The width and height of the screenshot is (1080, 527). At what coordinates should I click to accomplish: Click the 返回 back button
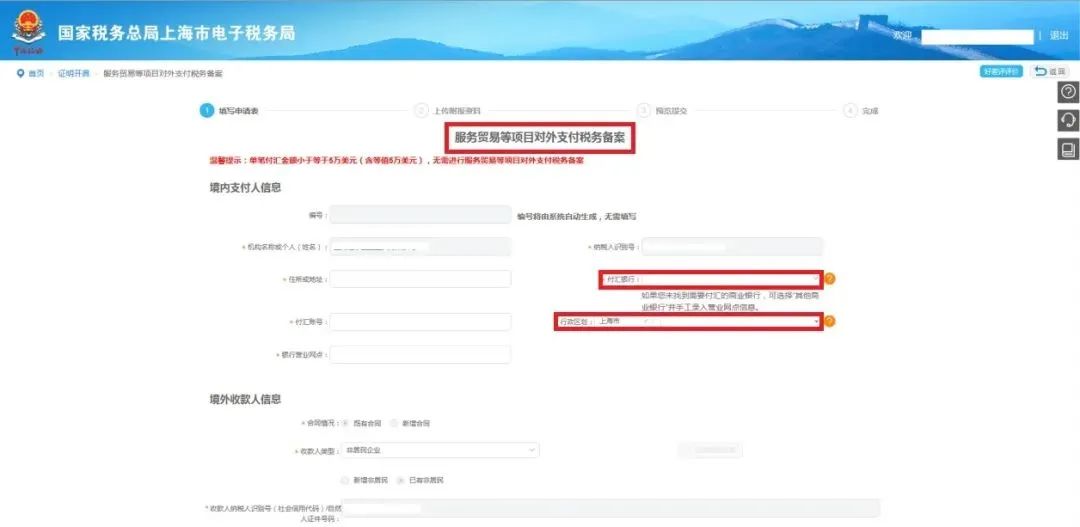[x=1050, y=72]
